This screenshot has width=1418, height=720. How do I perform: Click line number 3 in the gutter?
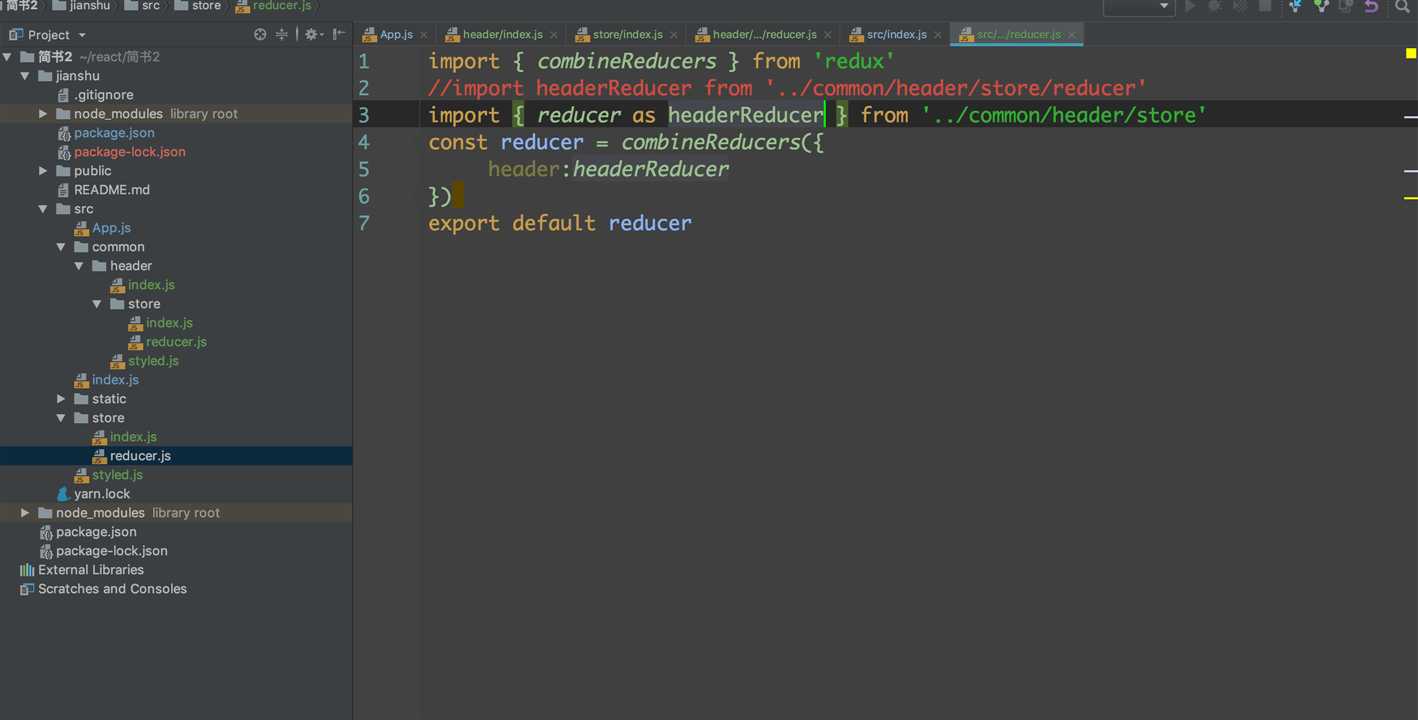coord(364,115)
